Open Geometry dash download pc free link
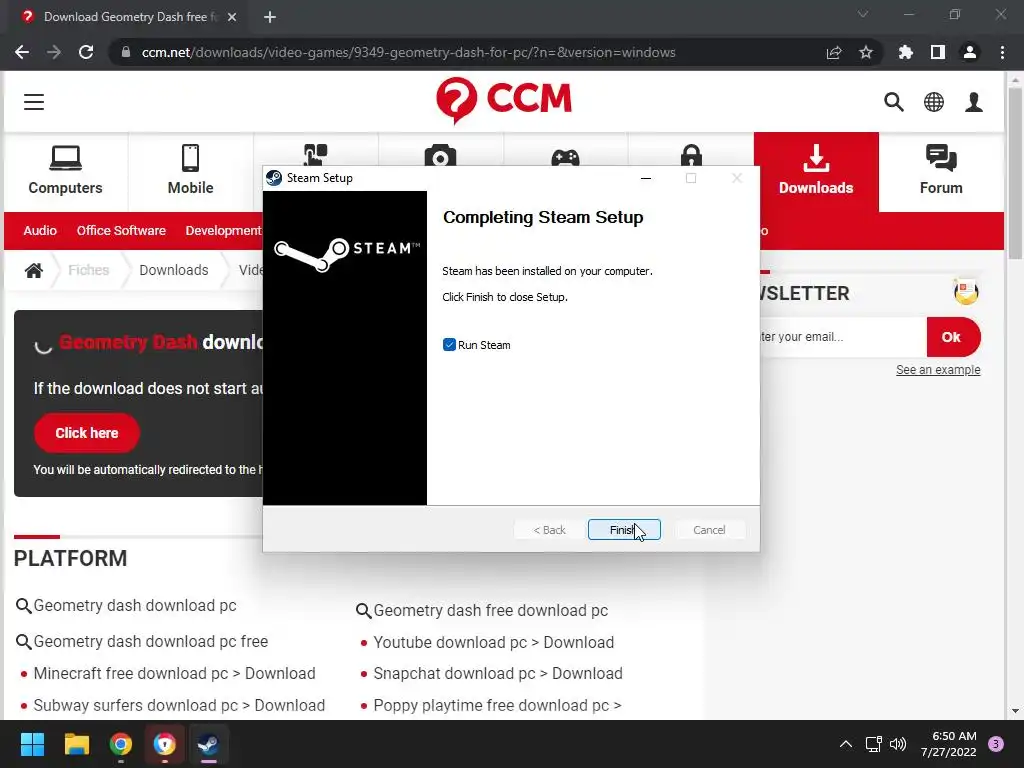 click(x=150, y=641)
